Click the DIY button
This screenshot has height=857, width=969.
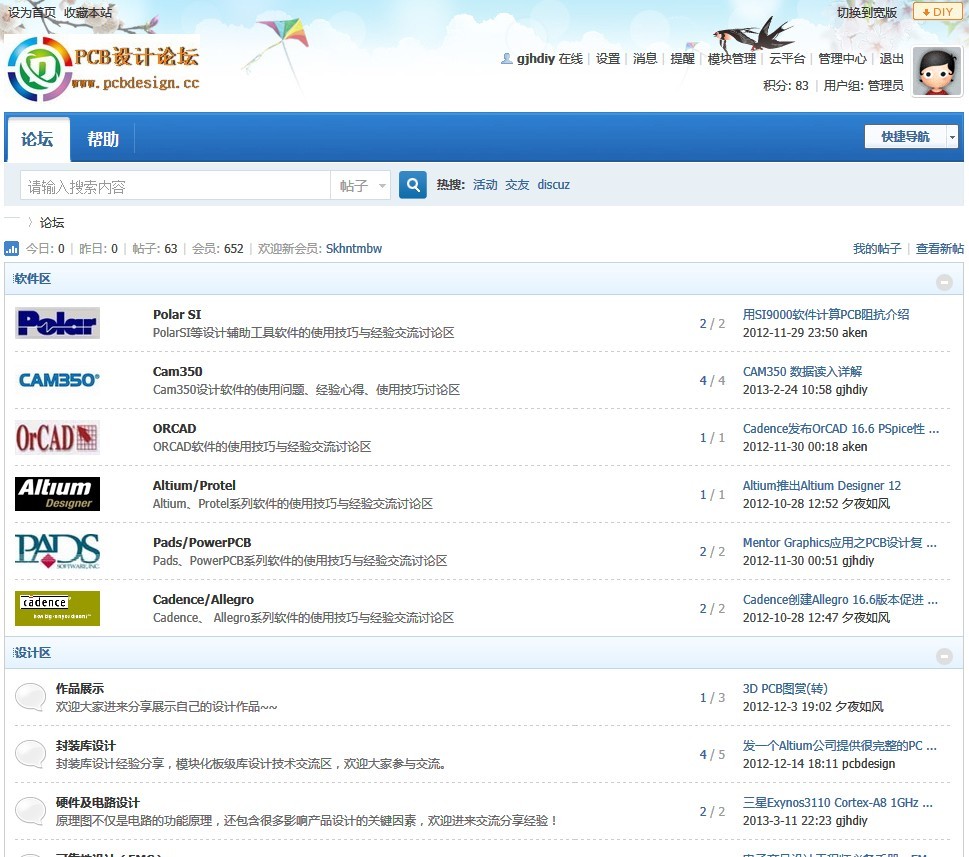tap(937, 12)
